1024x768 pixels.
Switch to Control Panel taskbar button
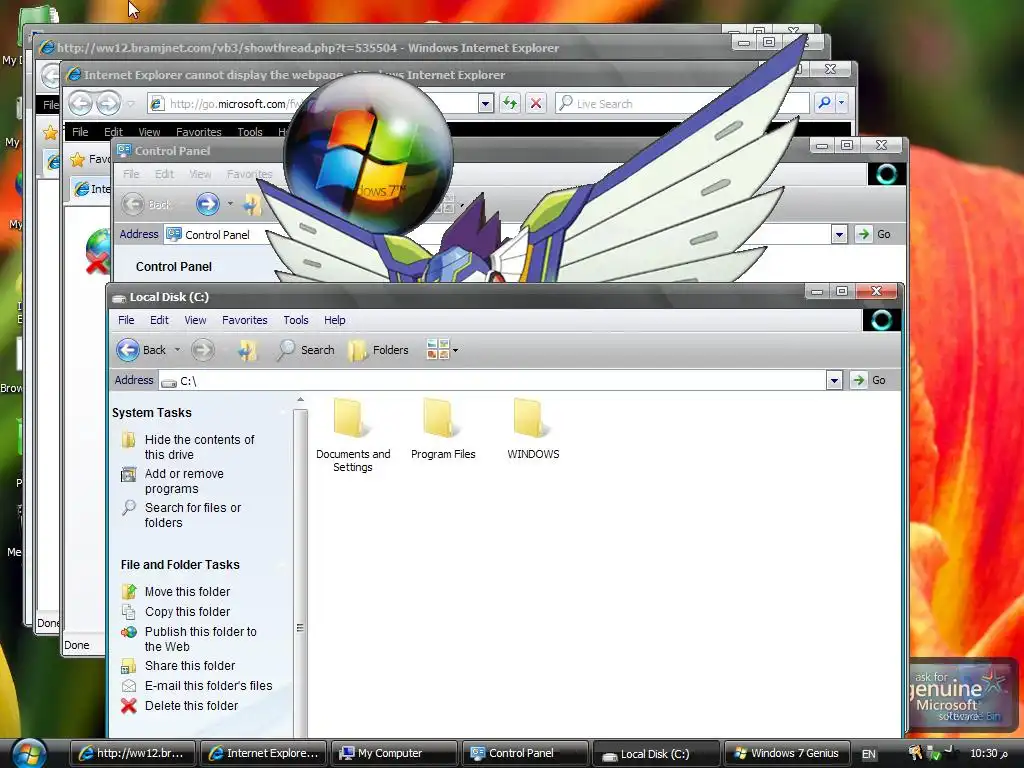(525, 754)
